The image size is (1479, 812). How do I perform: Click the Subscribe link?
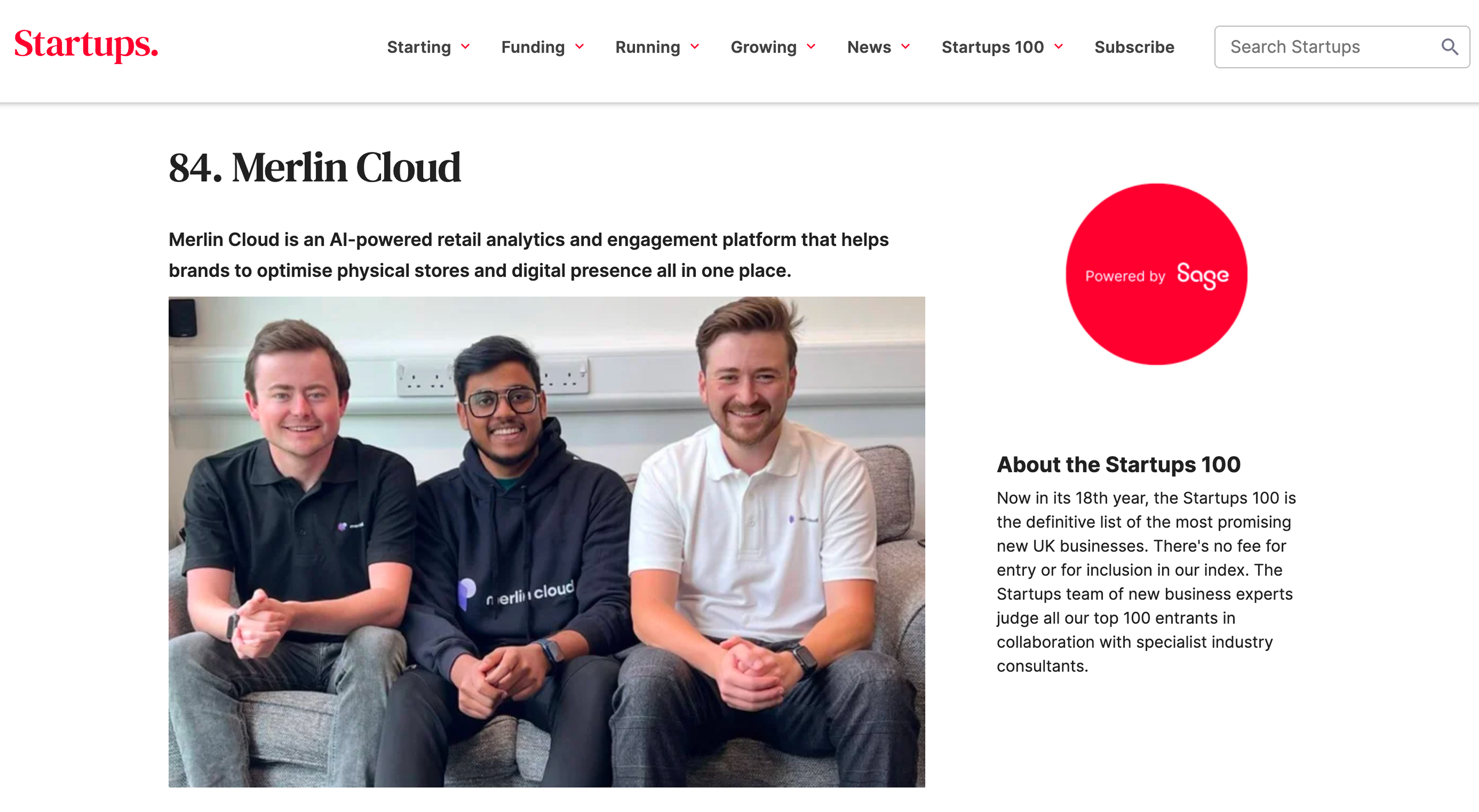click(x=1134, y=47)
